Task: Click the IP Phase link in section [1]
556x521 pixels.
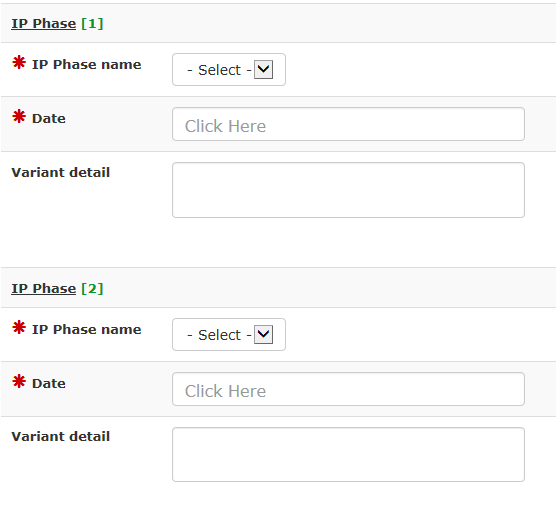Action: [44, 24]
